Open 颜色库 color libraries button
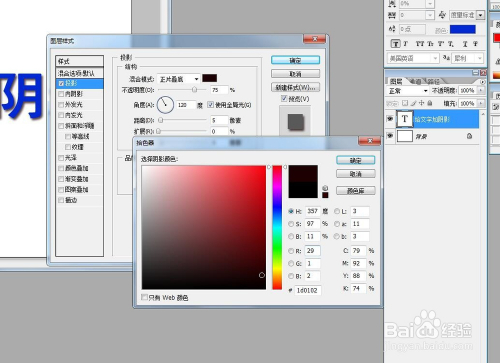The height and width of the screenshot is (363, 500). (356, 191)
